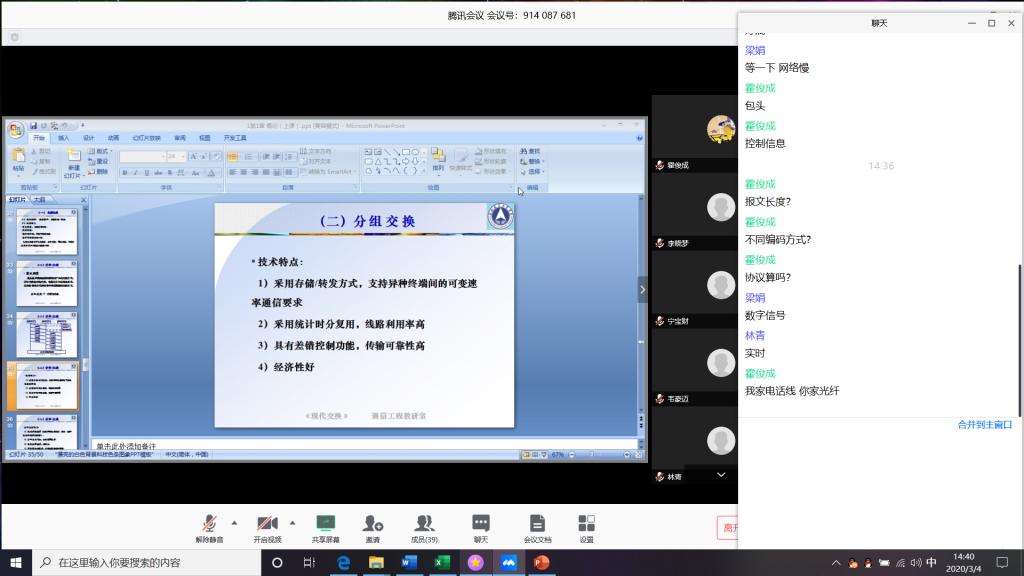Click the red 离开 leave meeting button
Screen dimensions: 1024x576
tap(727, 528)
